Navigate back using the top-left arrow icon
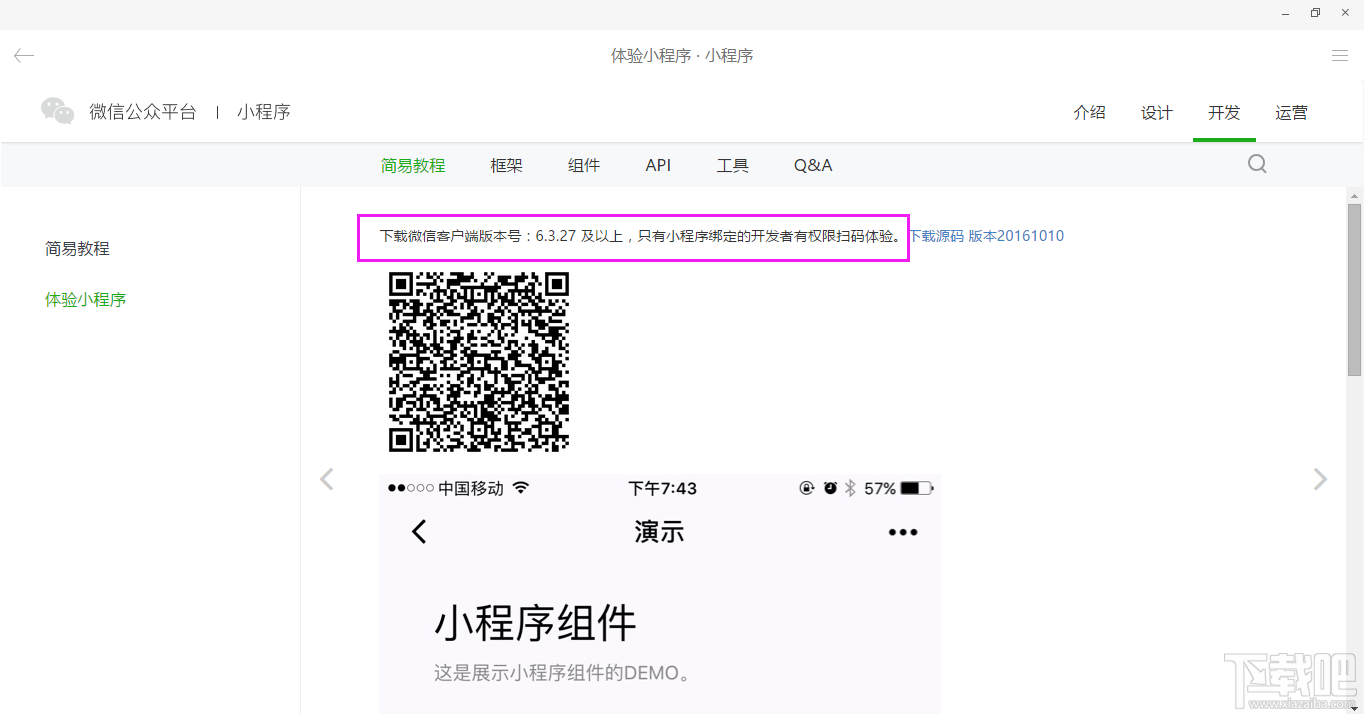The height and width of the screenshot is (714, 1364). (23, 55)
